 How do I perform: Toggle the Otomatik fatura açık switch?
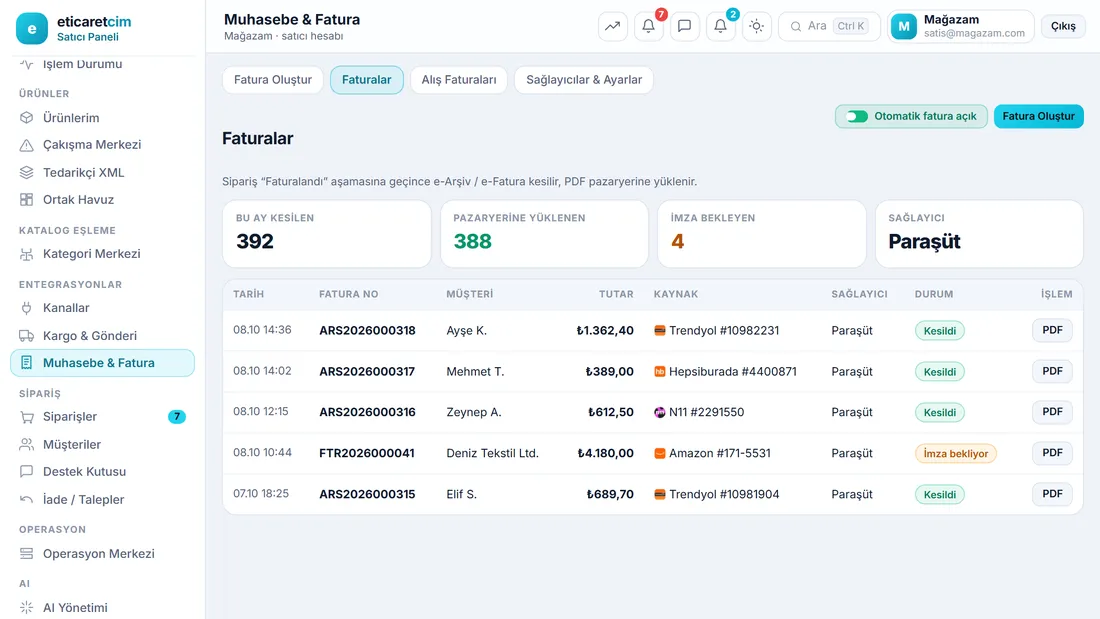[x=857, y=117]
